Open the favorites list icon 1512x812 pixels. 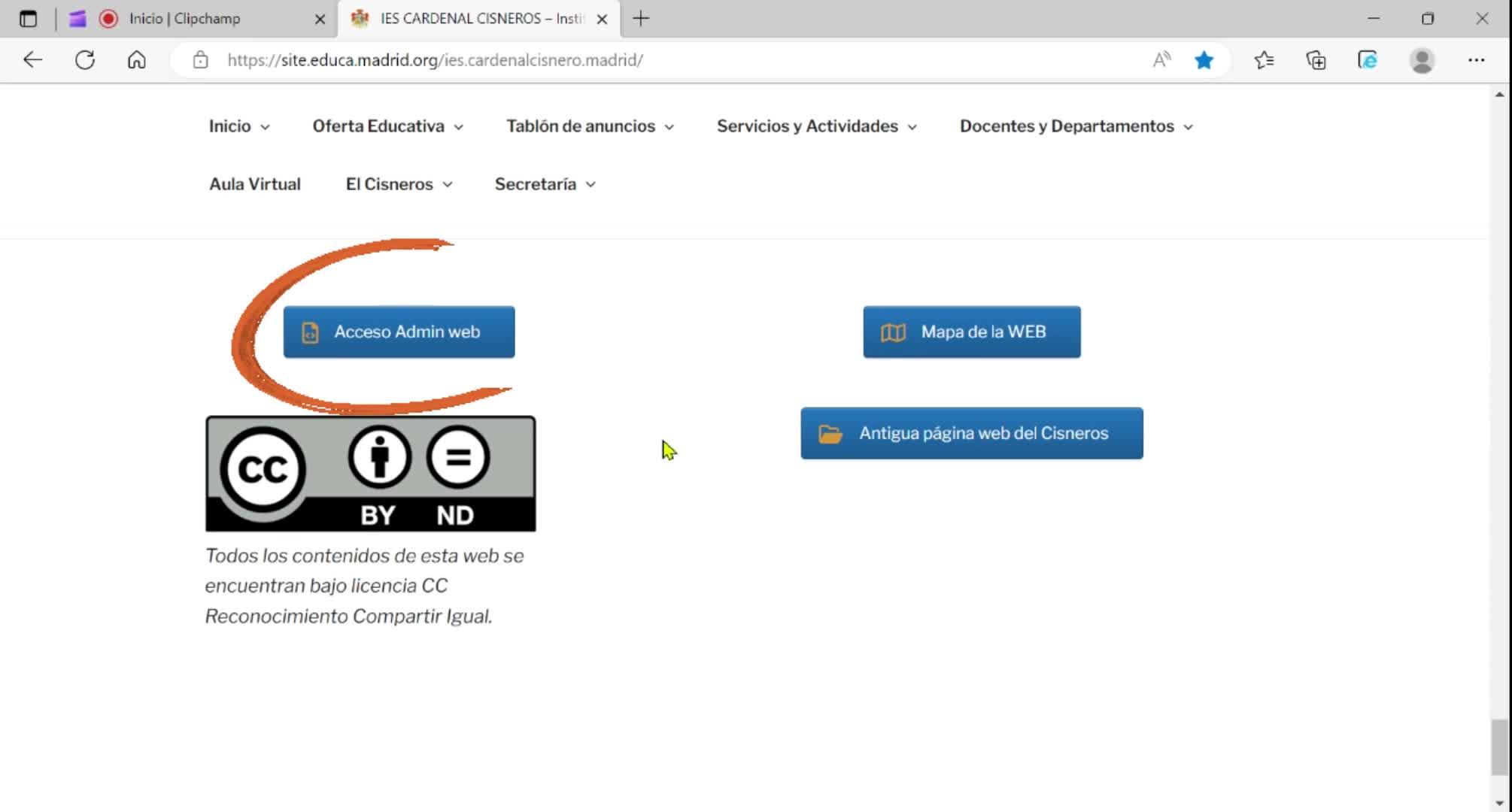1264,60
